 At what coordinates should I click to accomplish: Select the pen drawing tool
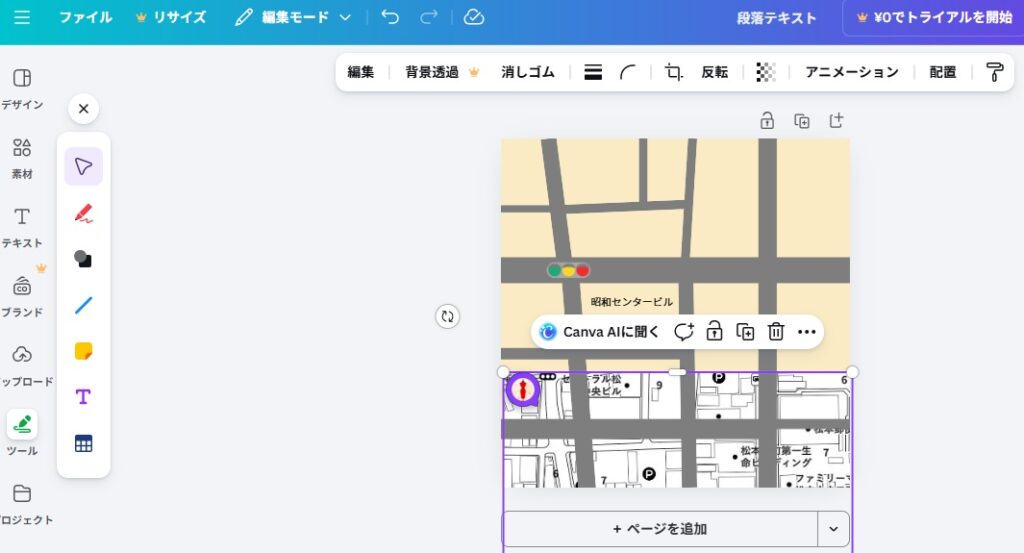coord(83,213)
